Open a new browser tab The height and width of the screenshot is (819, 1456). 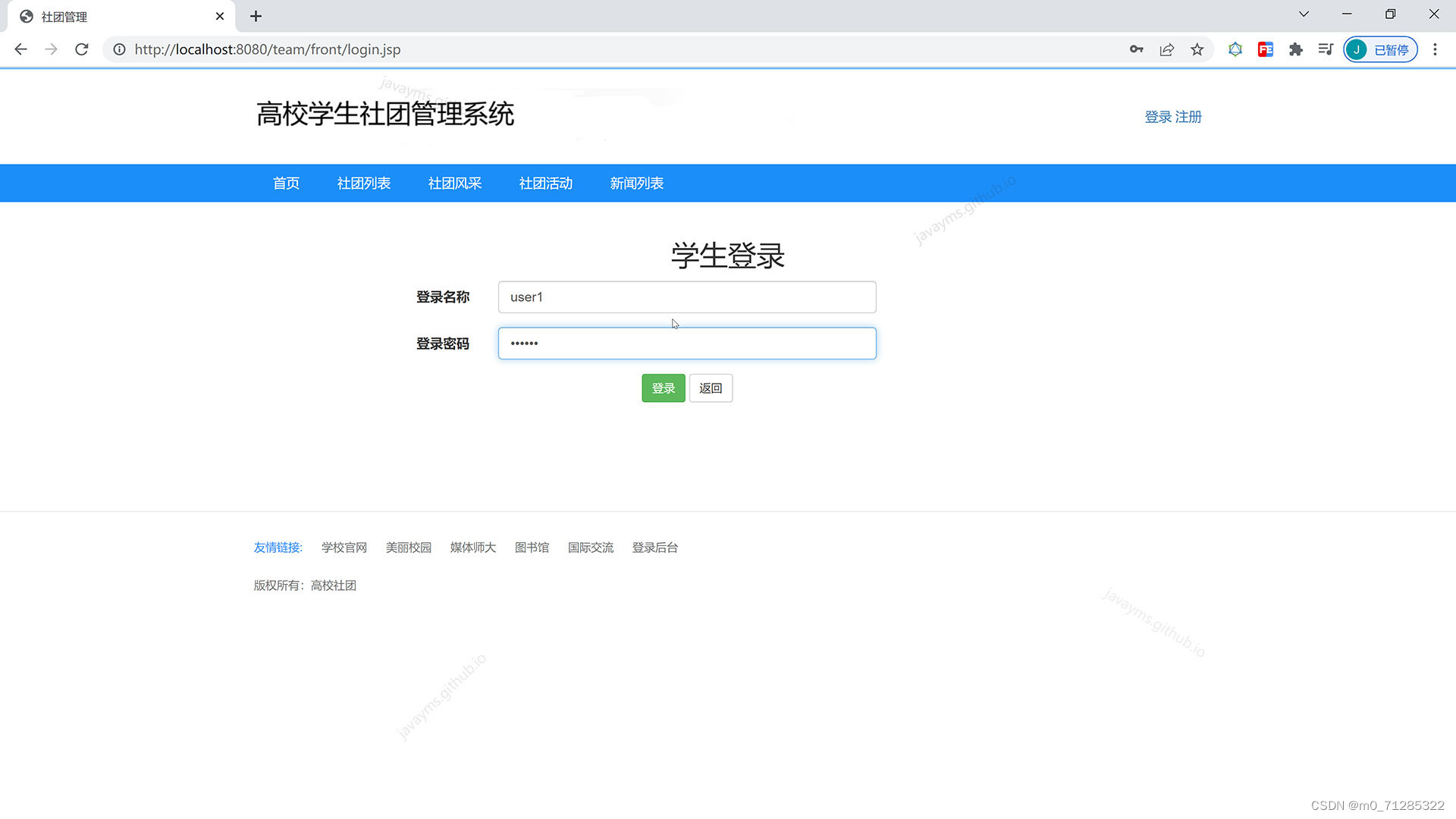[256, 16]
